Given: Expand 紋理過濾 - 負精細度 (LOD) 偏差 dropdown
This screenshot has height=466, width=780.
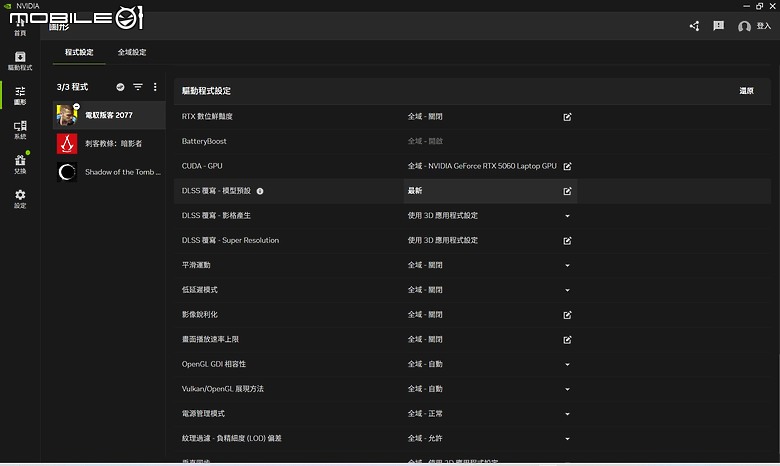Looking at the screenshot, I should [x=567, y=439].
